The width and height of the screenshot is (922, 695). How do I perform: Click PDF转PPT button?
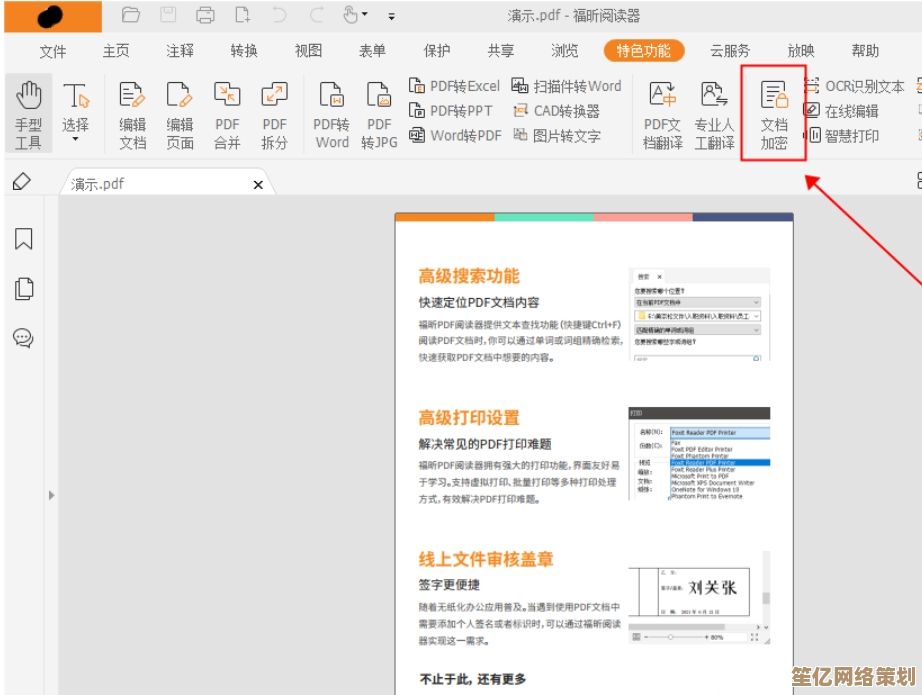(450, 111)
